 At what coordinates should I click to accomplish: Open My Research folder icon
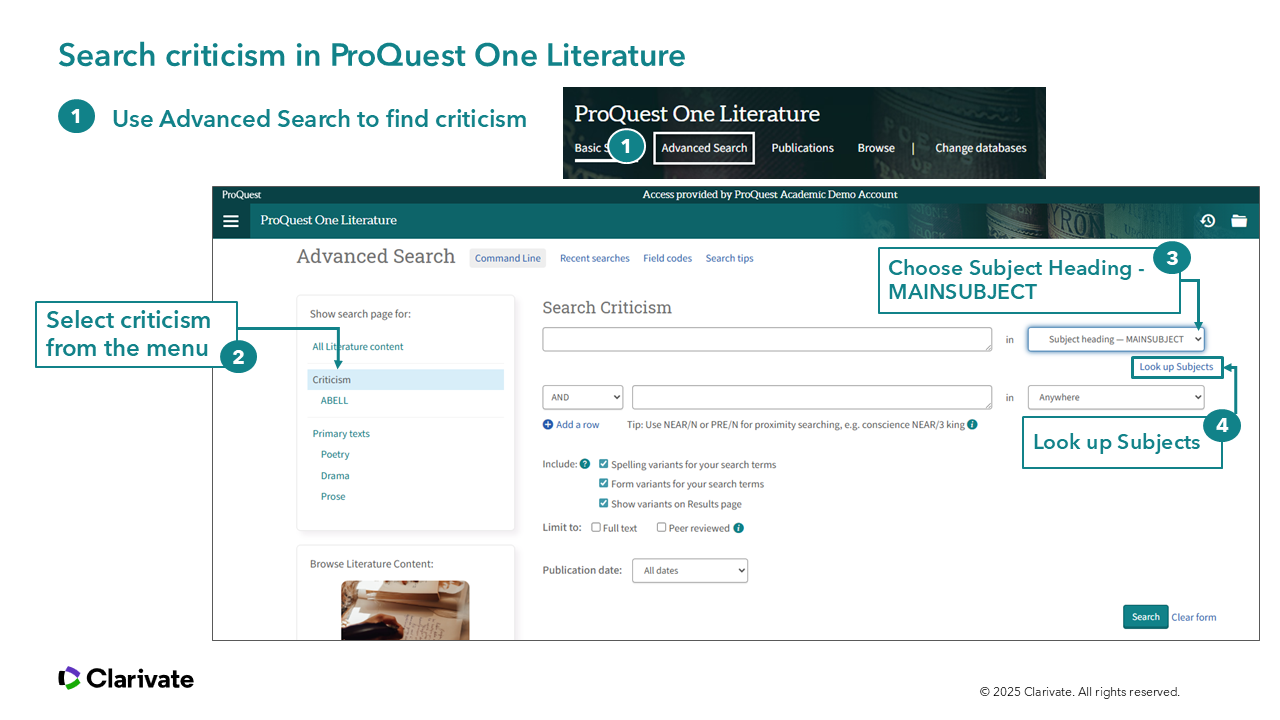(1239, 221)
